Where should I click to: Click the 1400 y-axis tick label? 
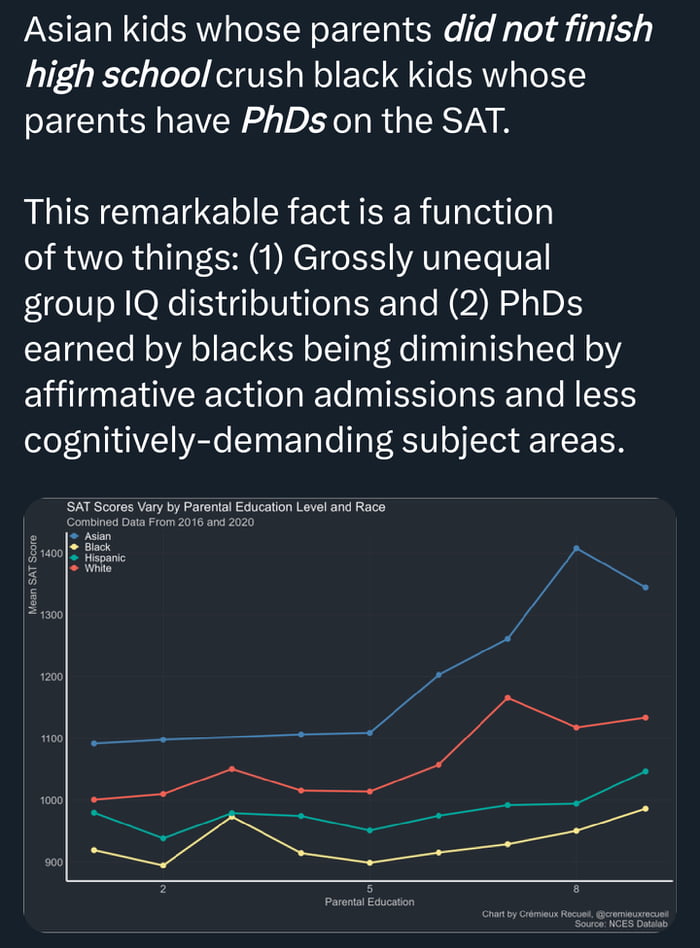52,553
